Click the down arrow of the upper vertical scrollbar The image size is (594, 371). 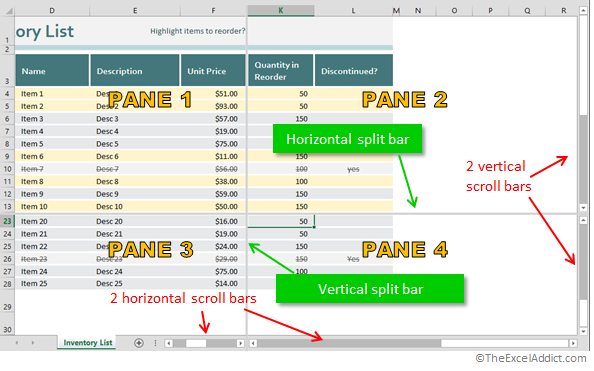(583, 208)
